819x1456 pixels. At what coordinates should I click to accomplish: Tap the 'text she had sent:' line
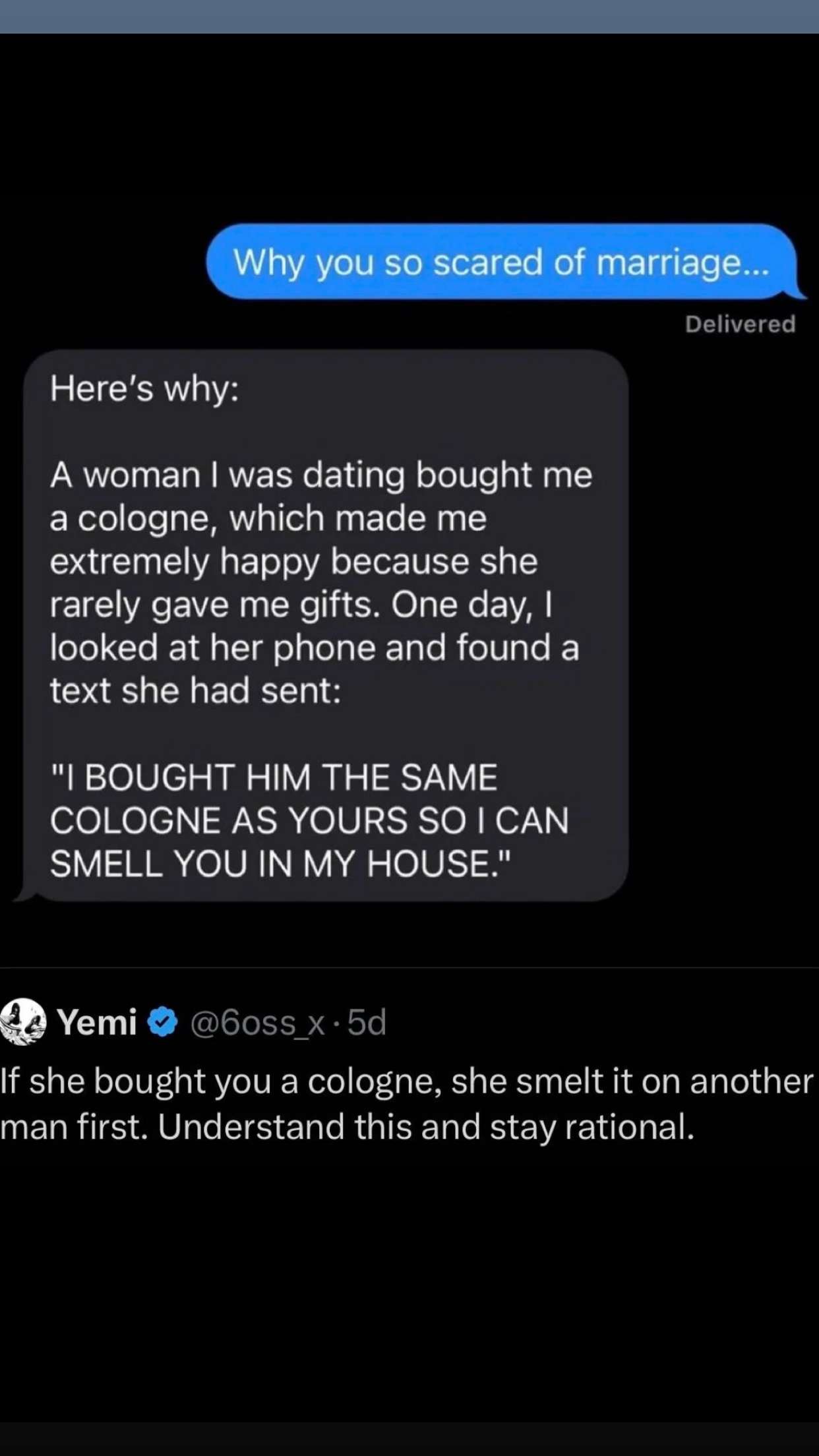tap(195, 690)
